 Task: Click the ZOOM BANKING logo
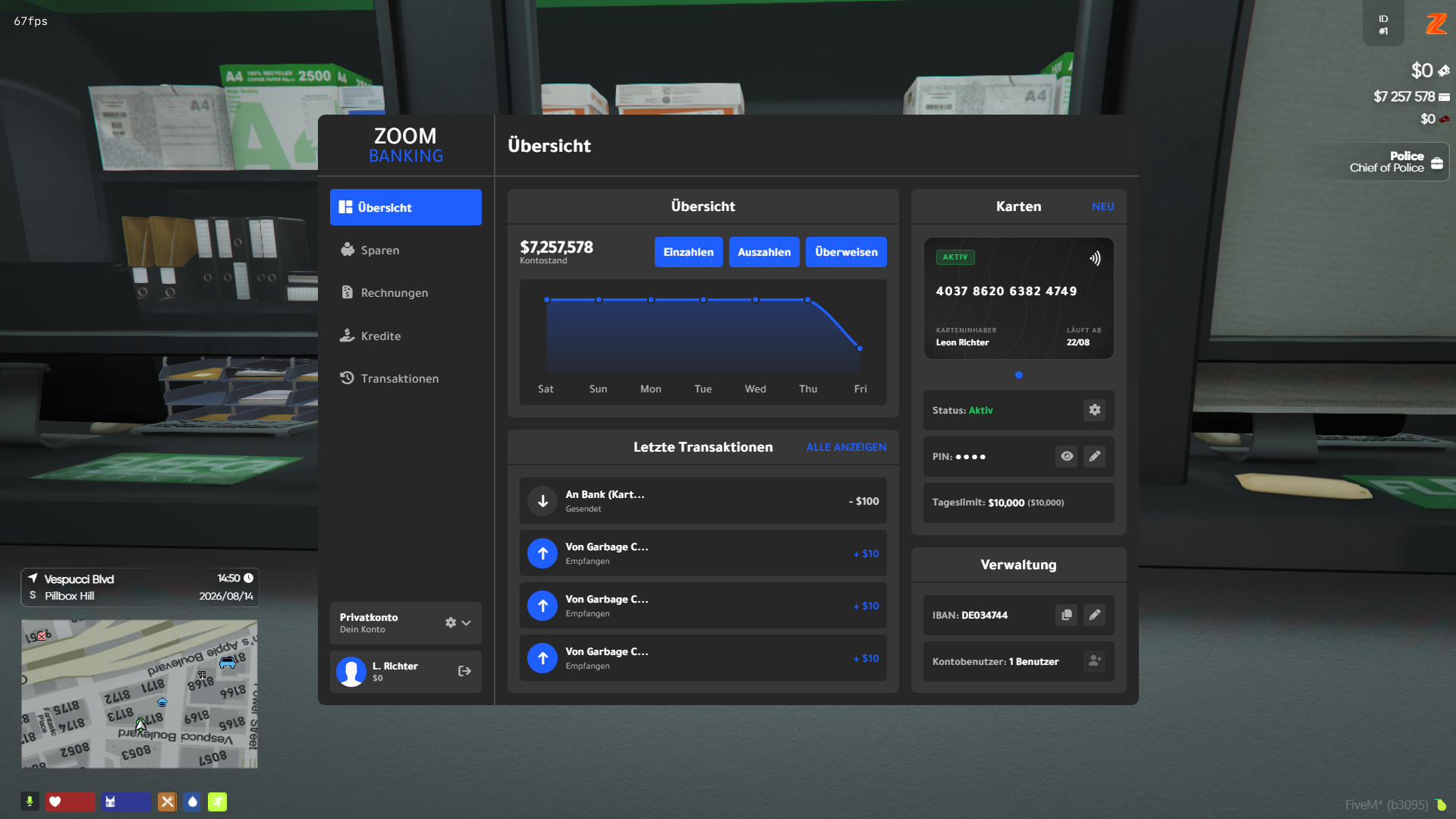pos(405,145)
